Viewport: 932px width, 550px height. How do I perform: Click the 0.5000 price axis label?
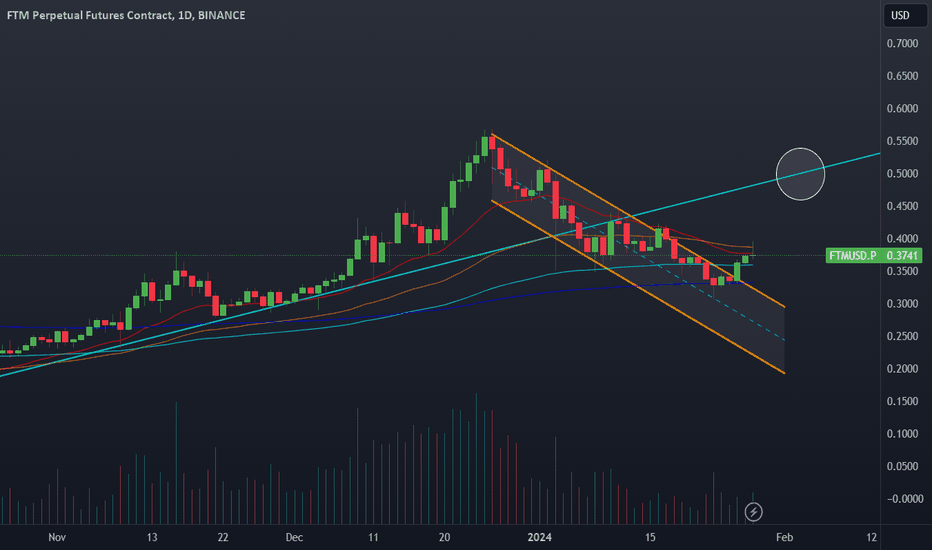[x=902, y=174]
